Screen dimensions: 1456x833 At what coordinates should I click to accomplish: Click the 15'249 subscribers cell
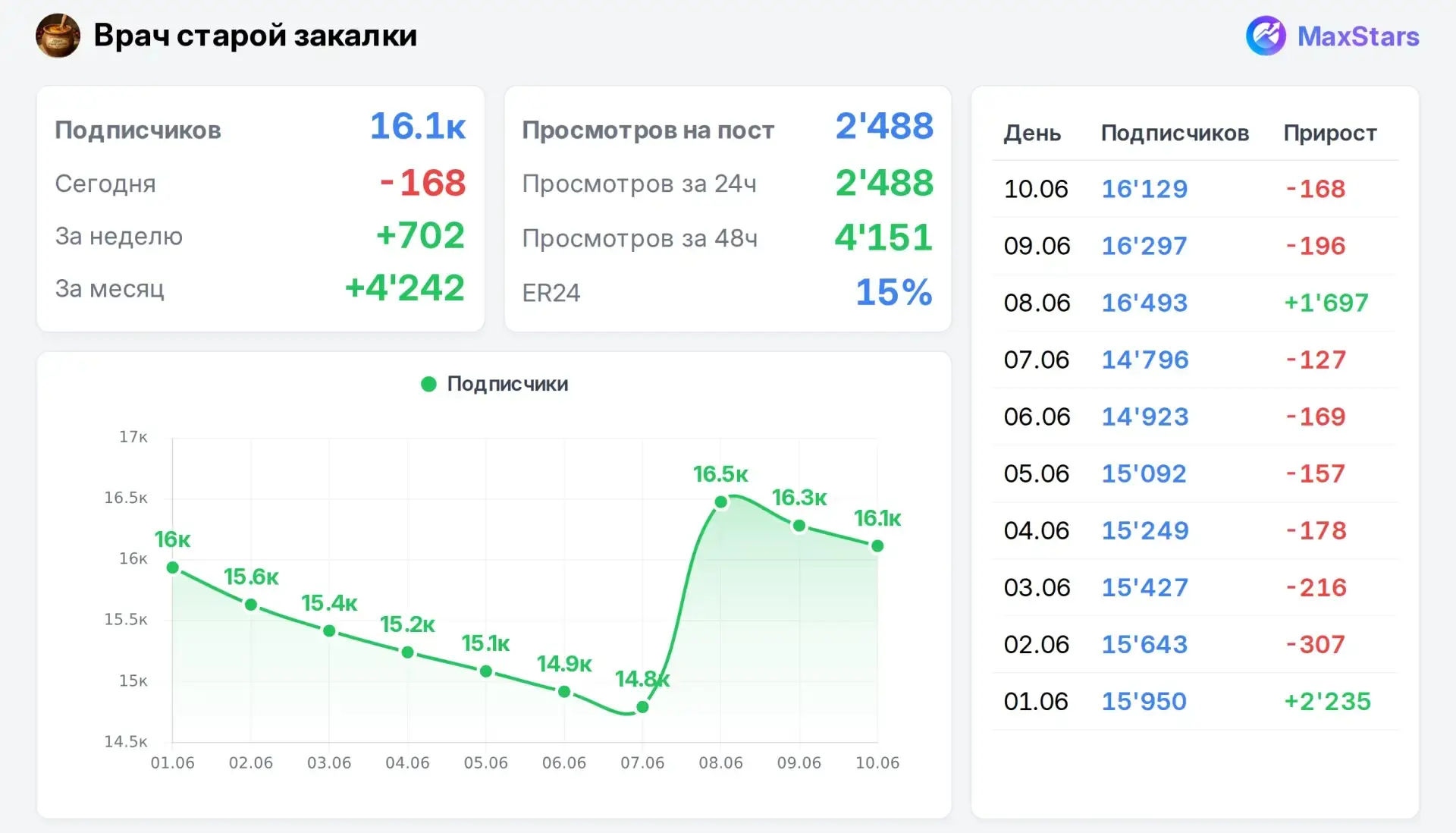(1145, 530)
